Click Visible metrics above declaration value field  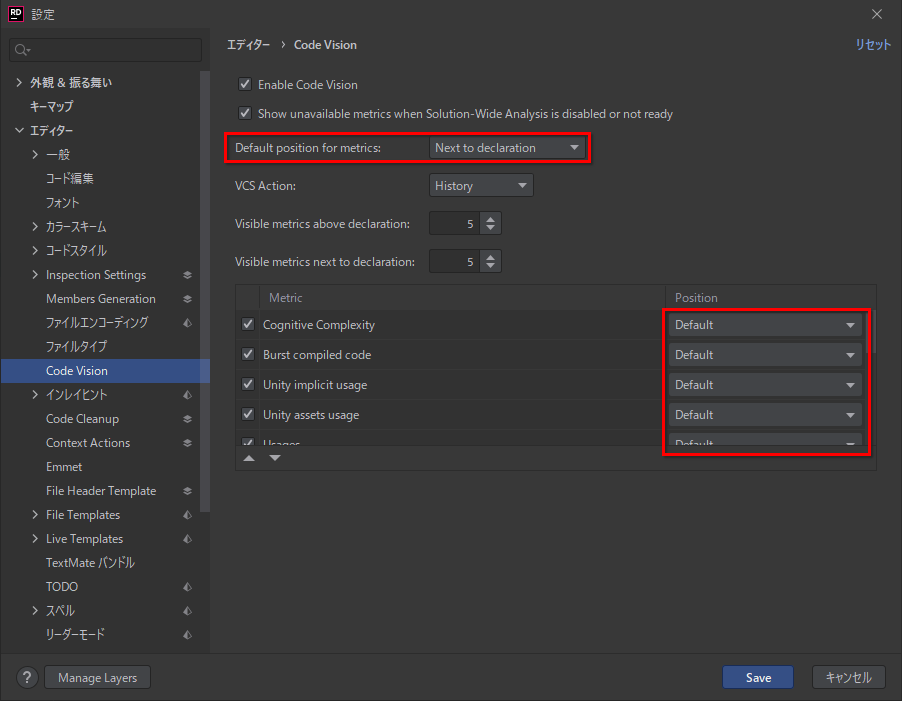(x=454, y=223)
